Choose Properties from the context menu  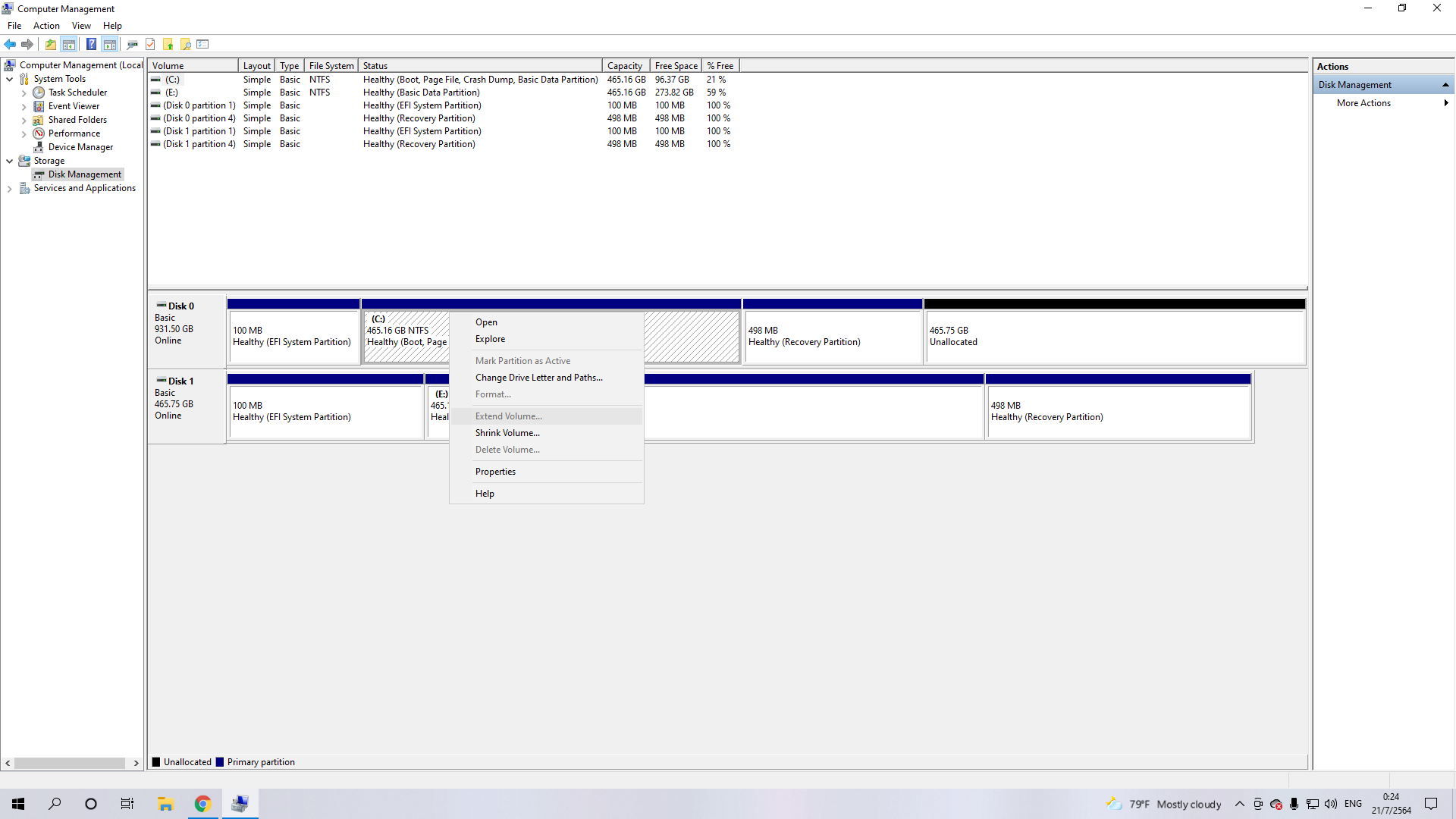(x=546, y=472)
